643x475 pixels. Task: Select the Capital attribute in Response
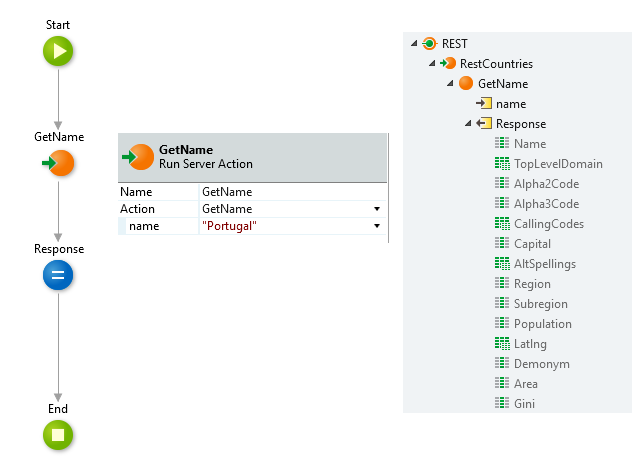click(x=532, y=244)
